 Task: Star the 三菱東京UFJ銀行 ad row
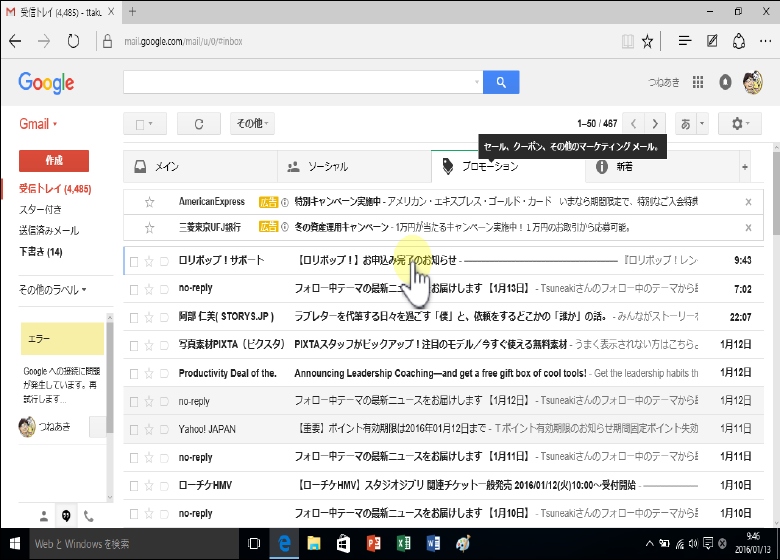(x=149, y=228)
